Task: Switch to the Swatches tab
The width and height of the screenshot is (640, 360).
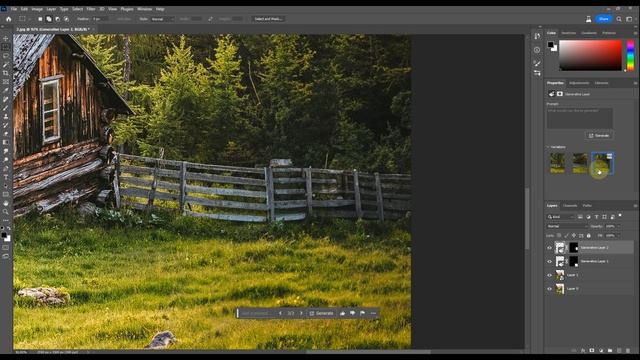Action: pyautogui.click(x=569, y=33)
